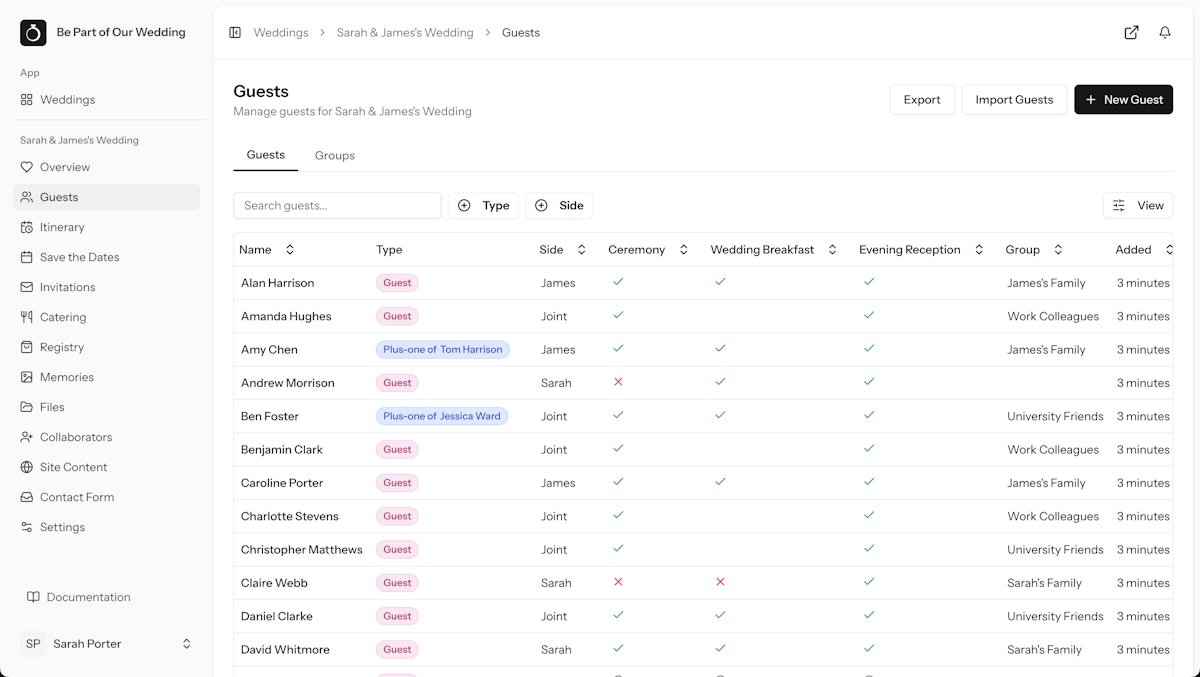
Task: Click the Save the Dates calendar icon
Action: click(x=27, y=257)
